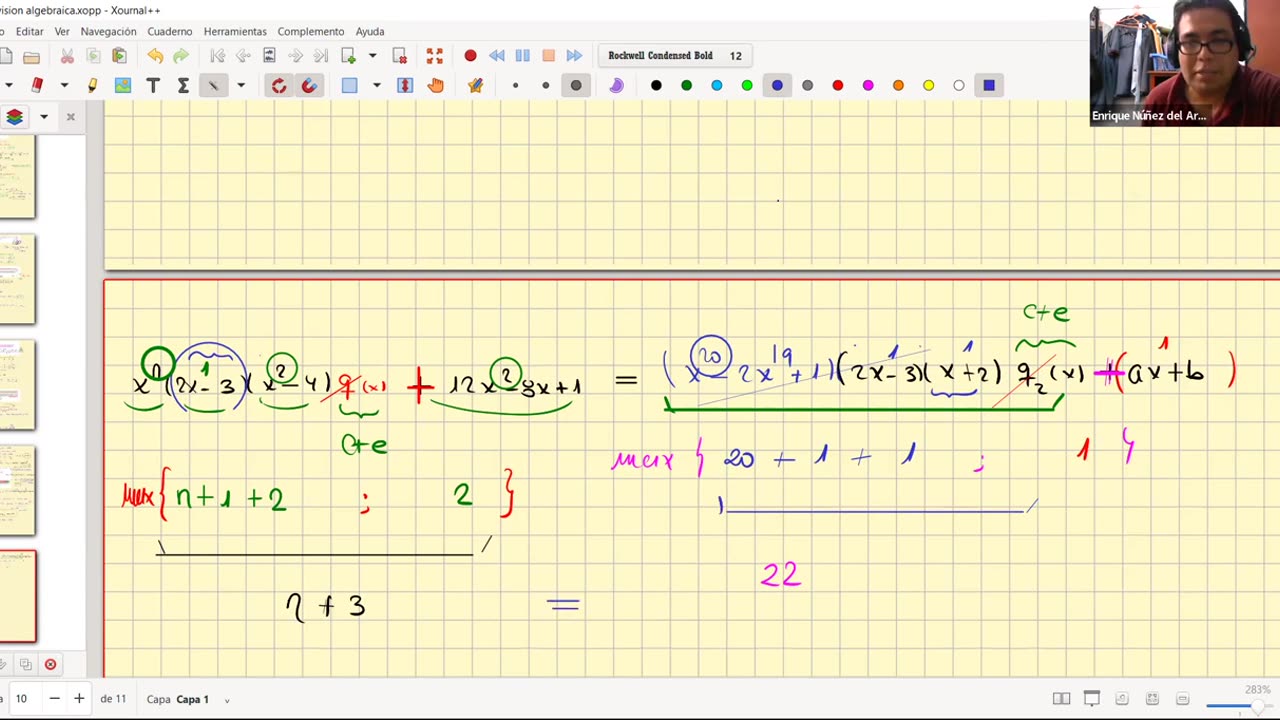Go to the first page
Screen dimensions: 1280x720
click(217, 56)
